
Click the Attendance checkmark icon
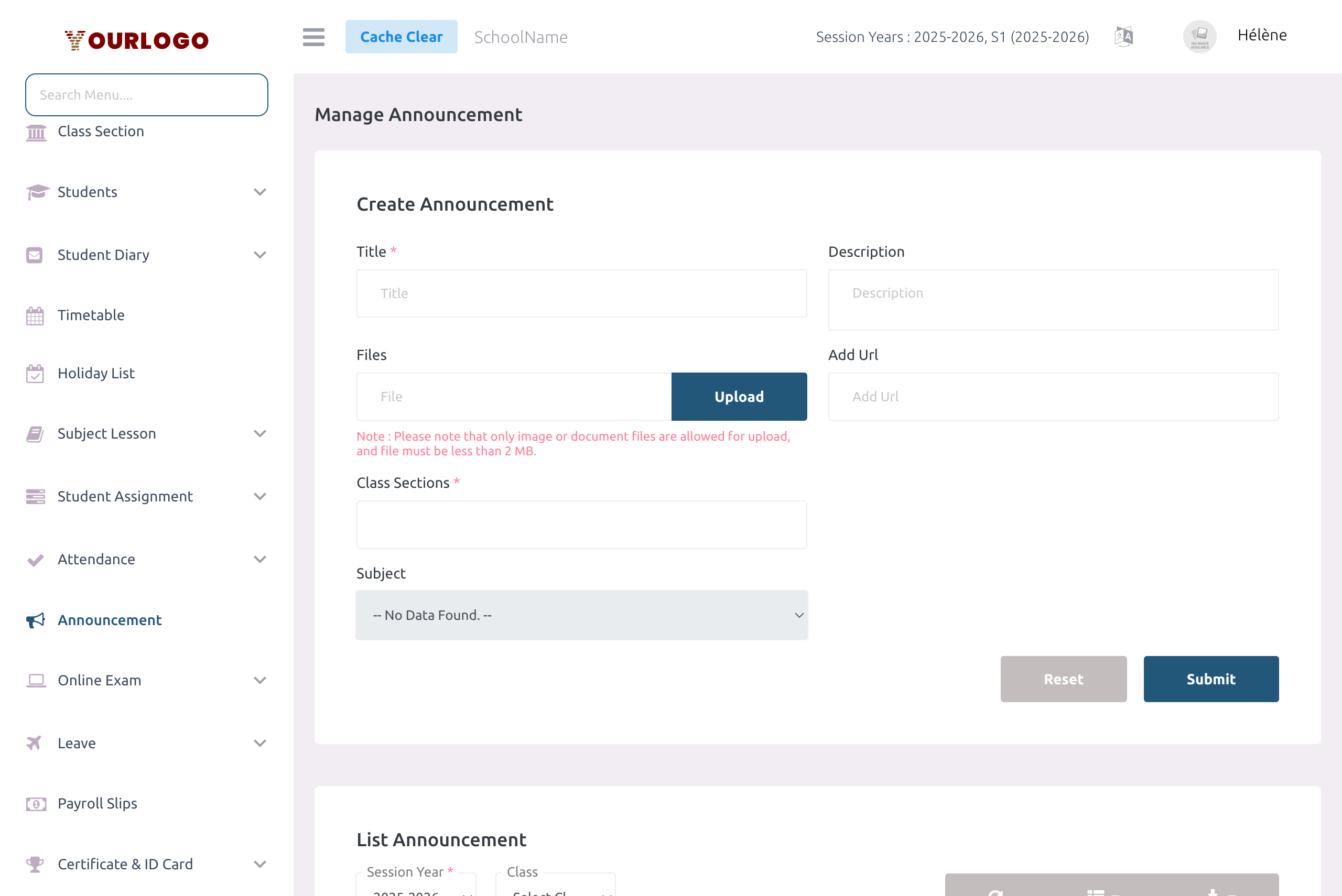tap(36, 559)
